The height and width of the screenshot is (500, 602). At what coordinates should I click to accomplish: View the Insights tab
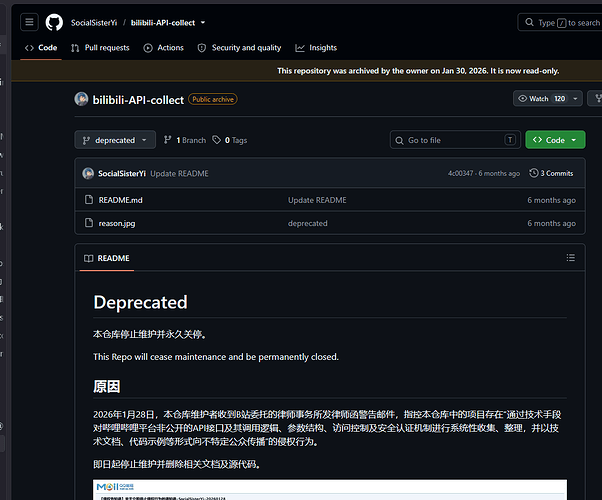(x=316, y=48)
